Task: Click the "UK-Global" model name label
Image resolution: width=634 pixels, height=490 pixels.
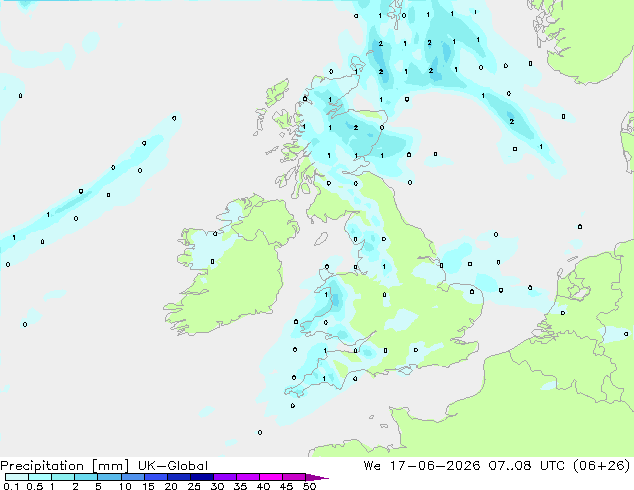Action: (173, 466)
